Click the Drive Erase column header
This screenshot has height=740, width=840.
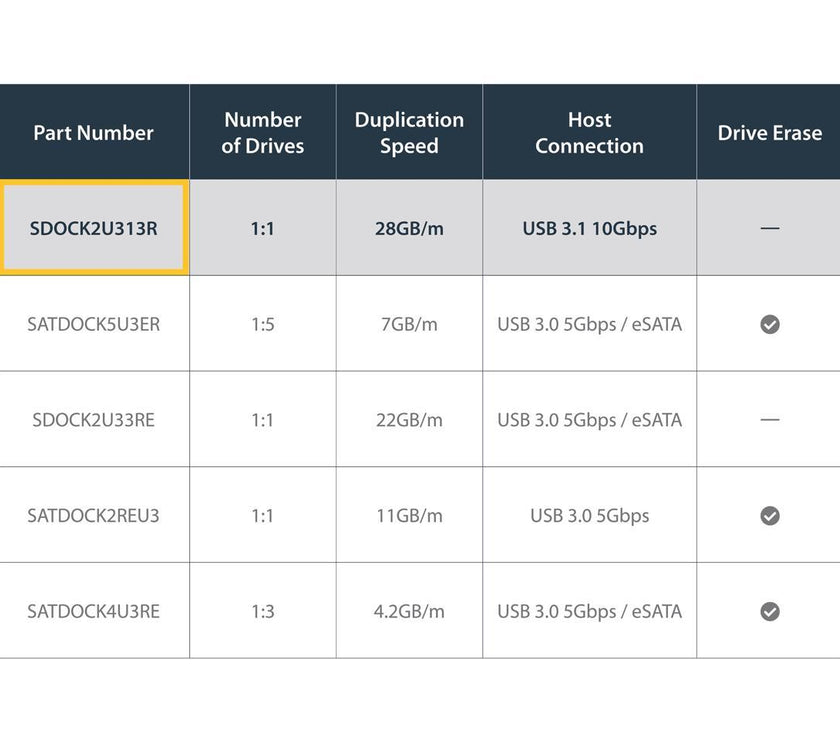click(x=769, y=133)
